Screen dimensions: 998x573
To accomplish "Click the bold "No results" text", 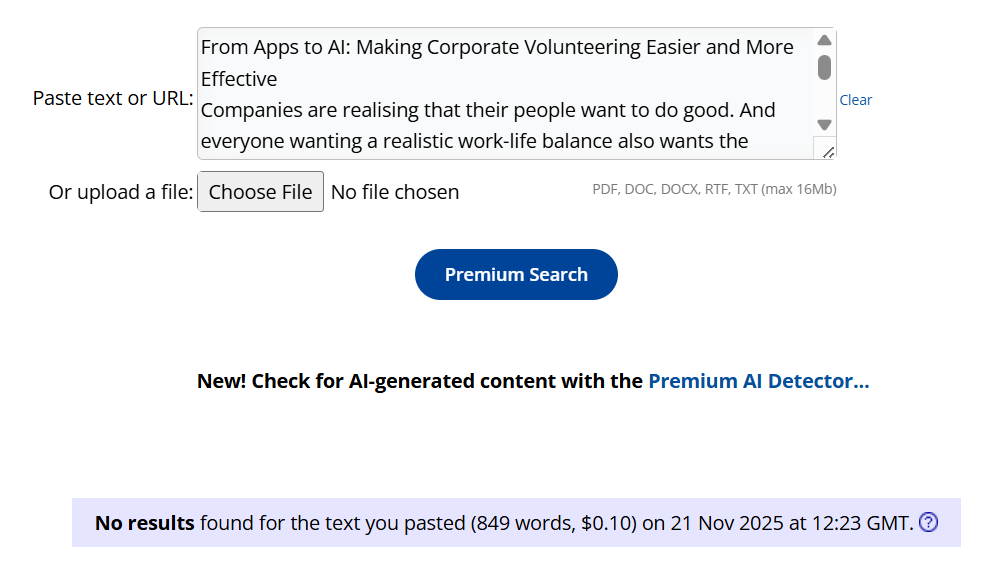I will (x=144, y=523).
